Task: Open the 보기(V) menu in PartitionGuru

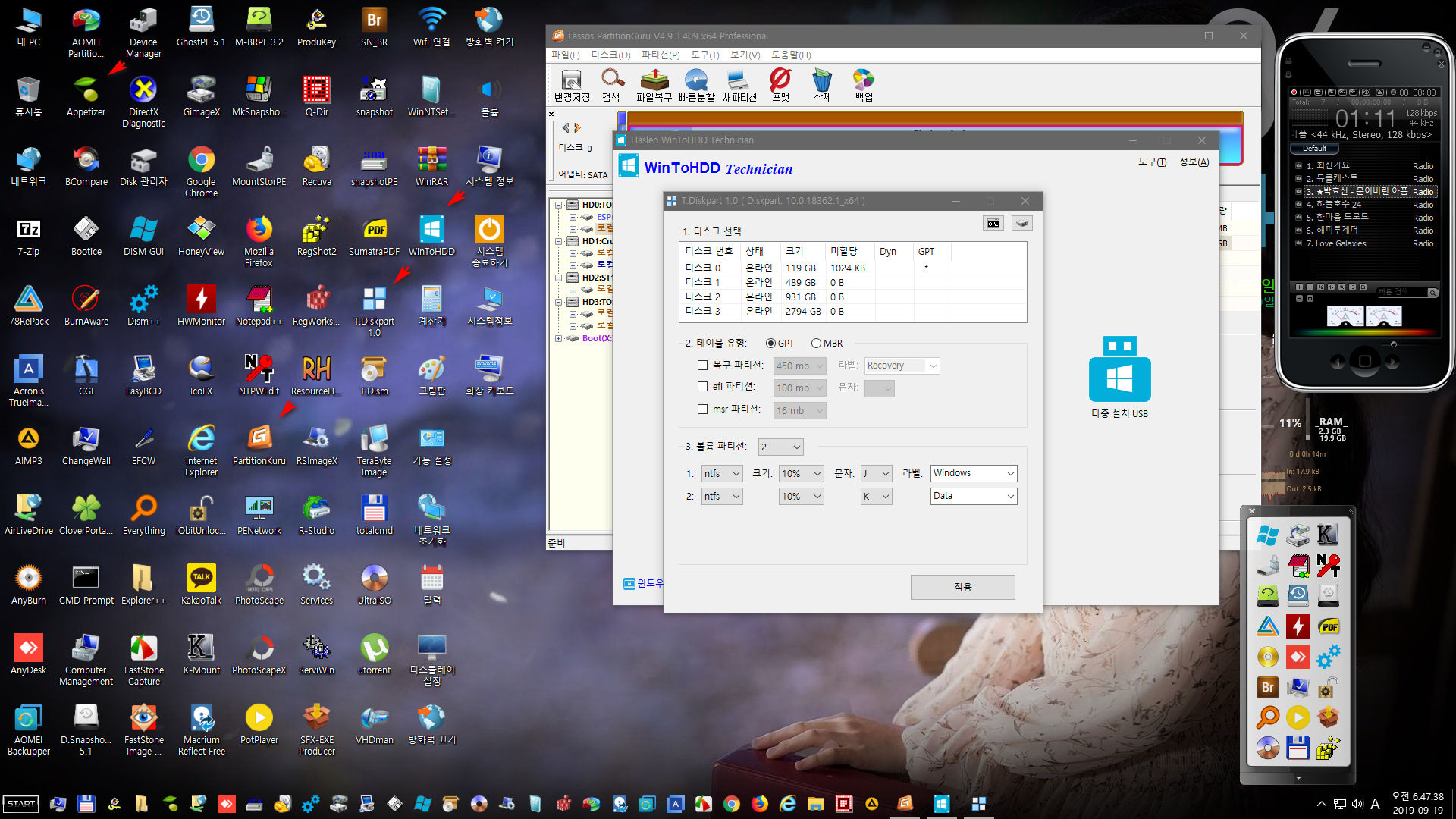Action: (745, 55)
